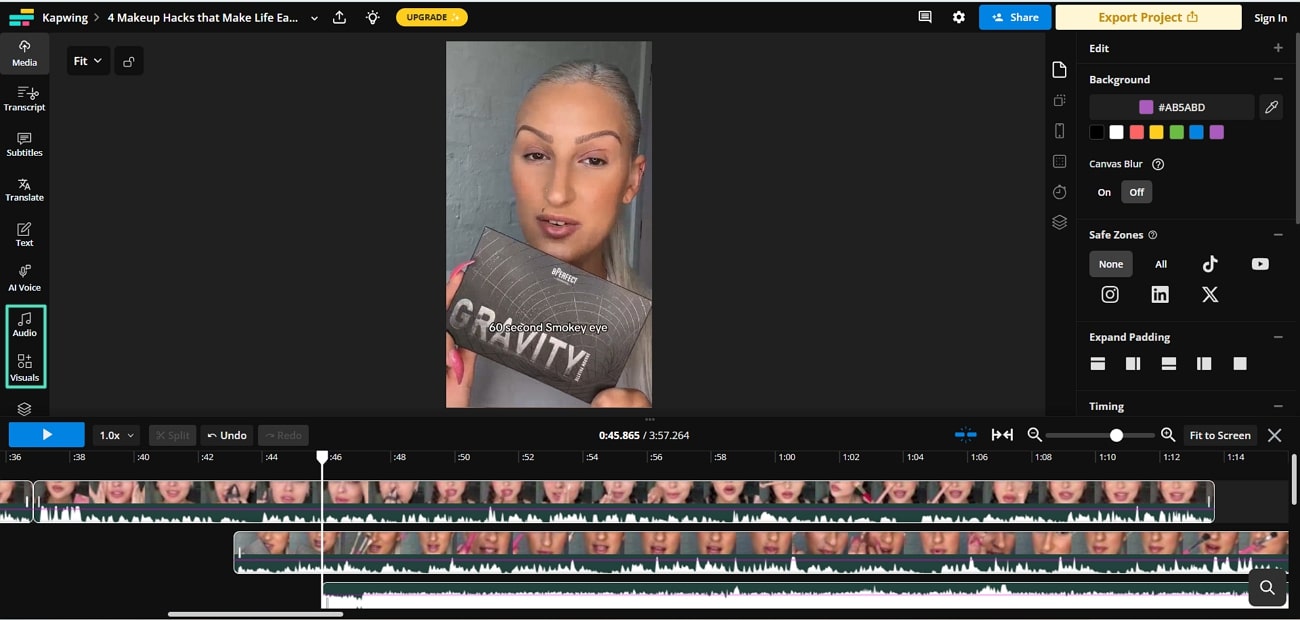1300x620 pixels.
Task: Select All Safe Zones
Action: tap(1161, 264)
